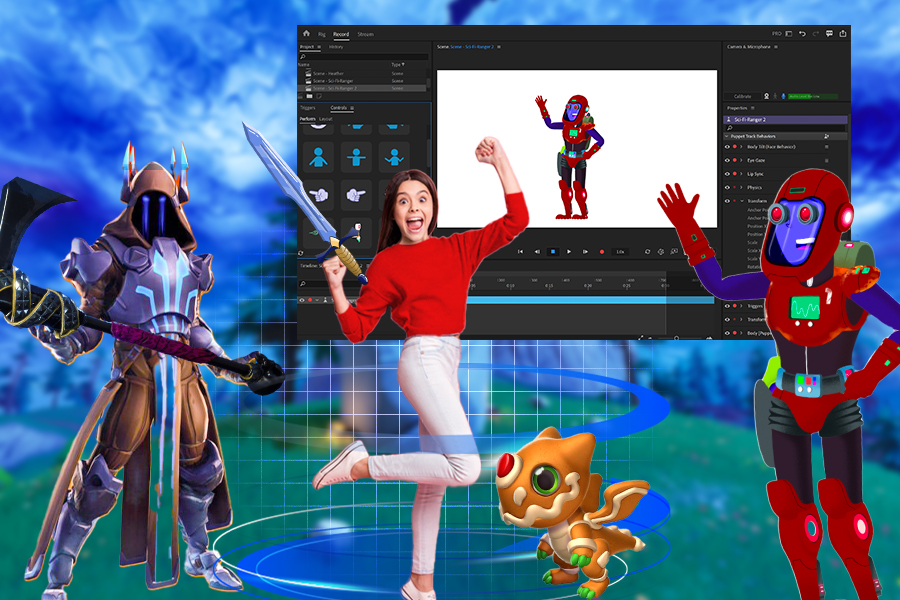Switch Controls panel to Layout mode
Viewport: 900px width, 600px height.
[325, 119]
